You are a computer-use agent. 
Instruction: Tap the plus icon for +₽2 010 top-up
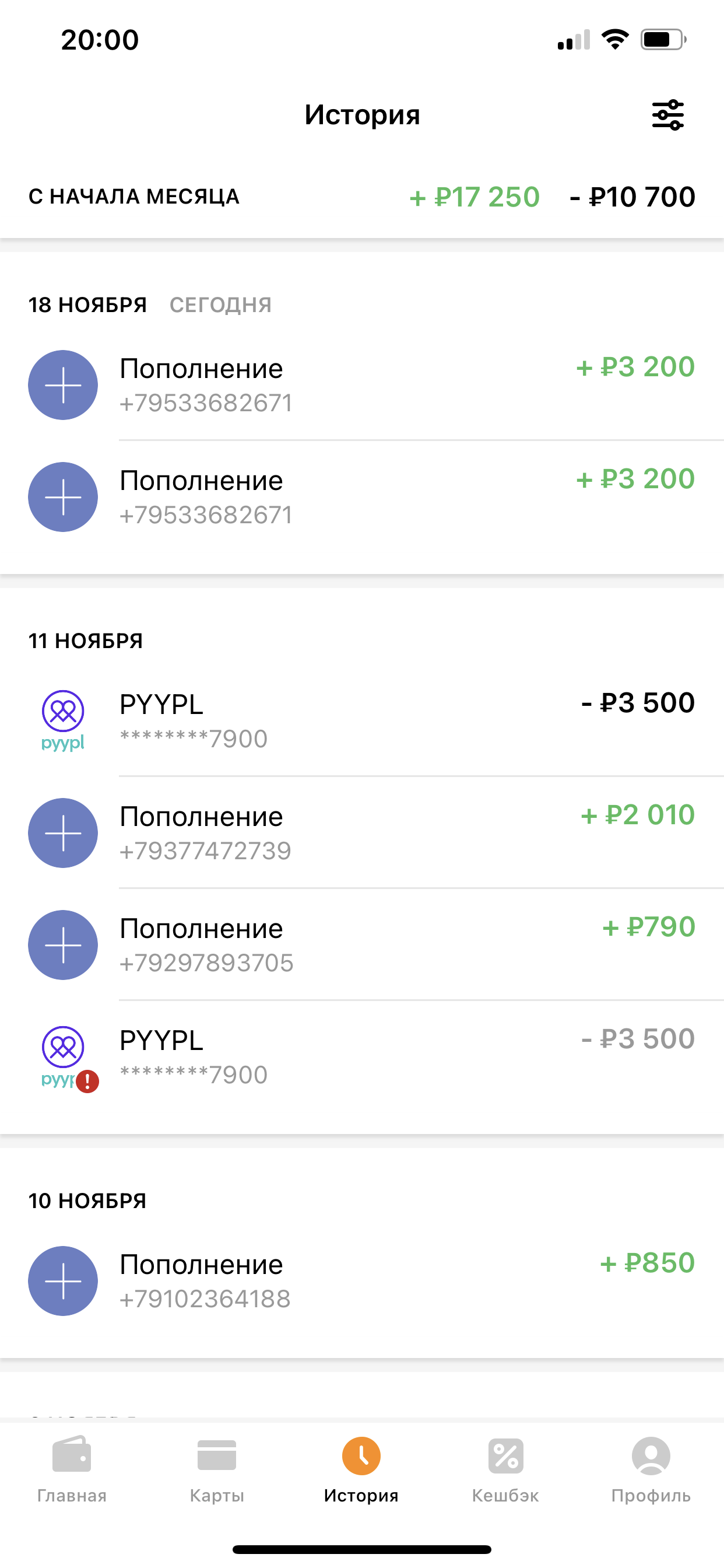click(x=63, y=832)
